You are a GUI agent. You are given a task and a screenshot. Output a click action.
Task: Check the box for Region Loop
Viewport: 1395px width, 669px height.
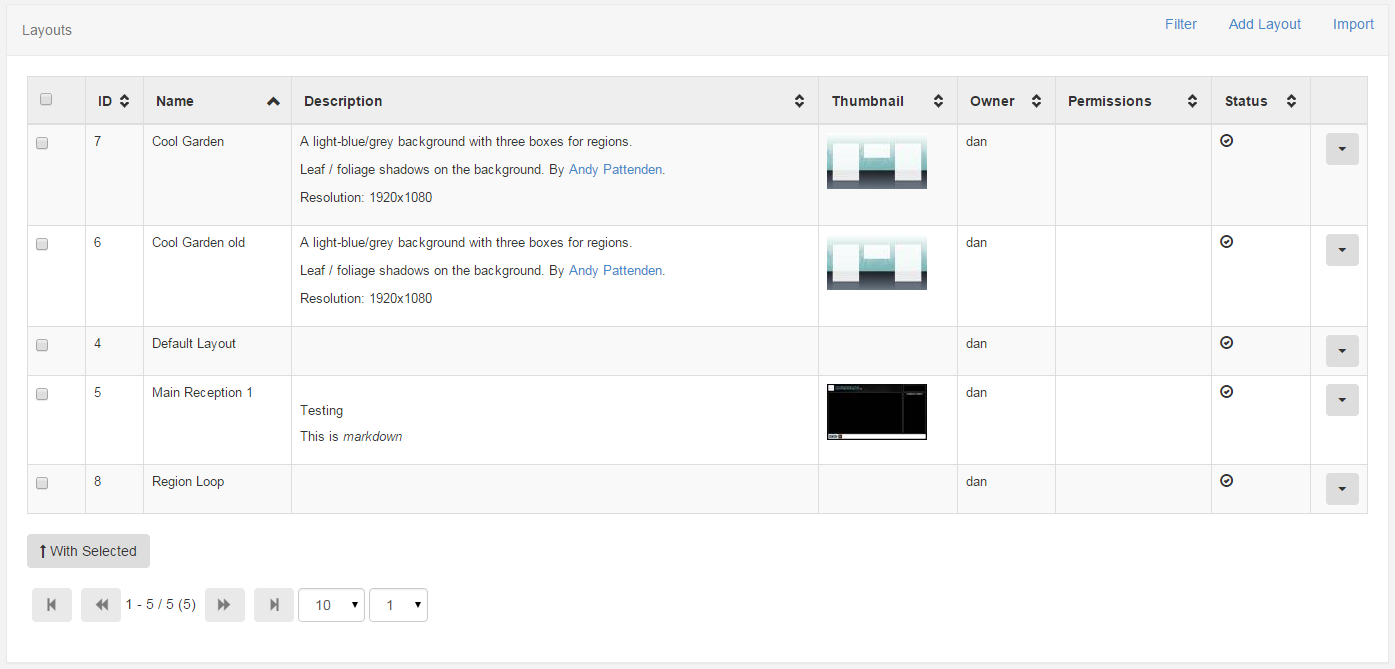coord(42,483)
